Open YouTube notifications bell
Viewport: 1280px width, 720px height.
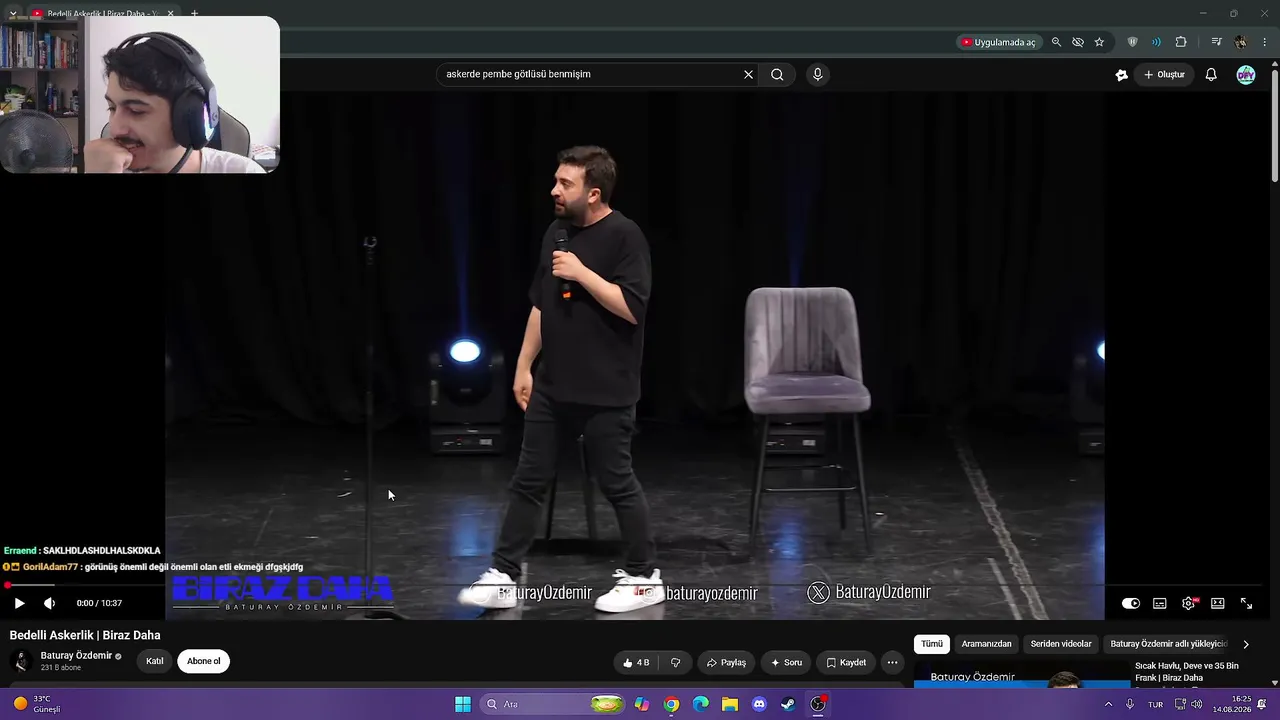coord(1211,74)
